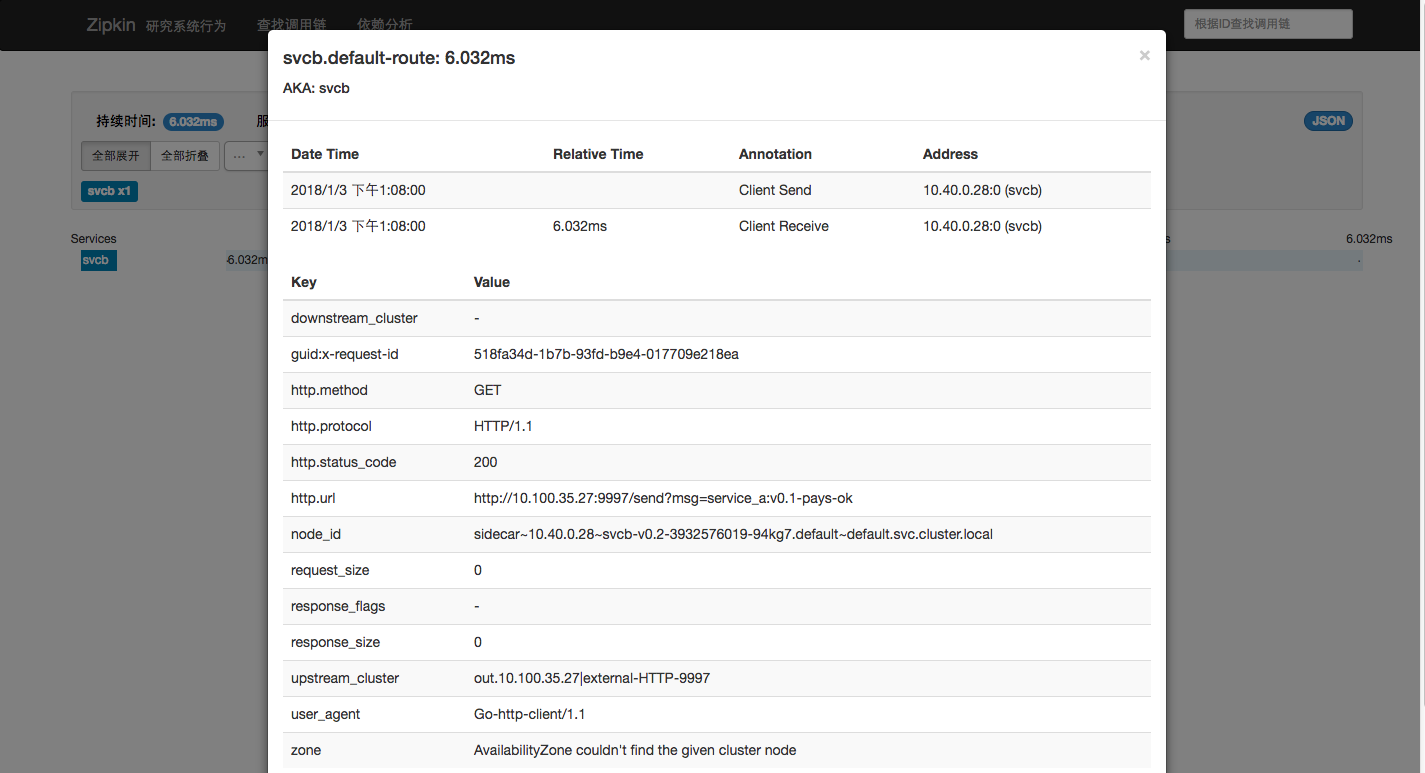This screenshot has width=1425, height=773.
Task: Click the guid:x-request-id value
Action: pyautogui.click(x=606, y=354)
